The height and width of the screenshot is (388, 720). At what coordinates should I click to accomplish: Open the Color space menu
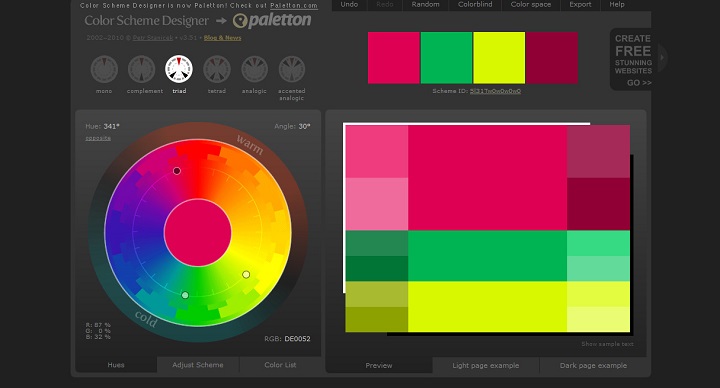pyautogui.click(x=531, y=5)
